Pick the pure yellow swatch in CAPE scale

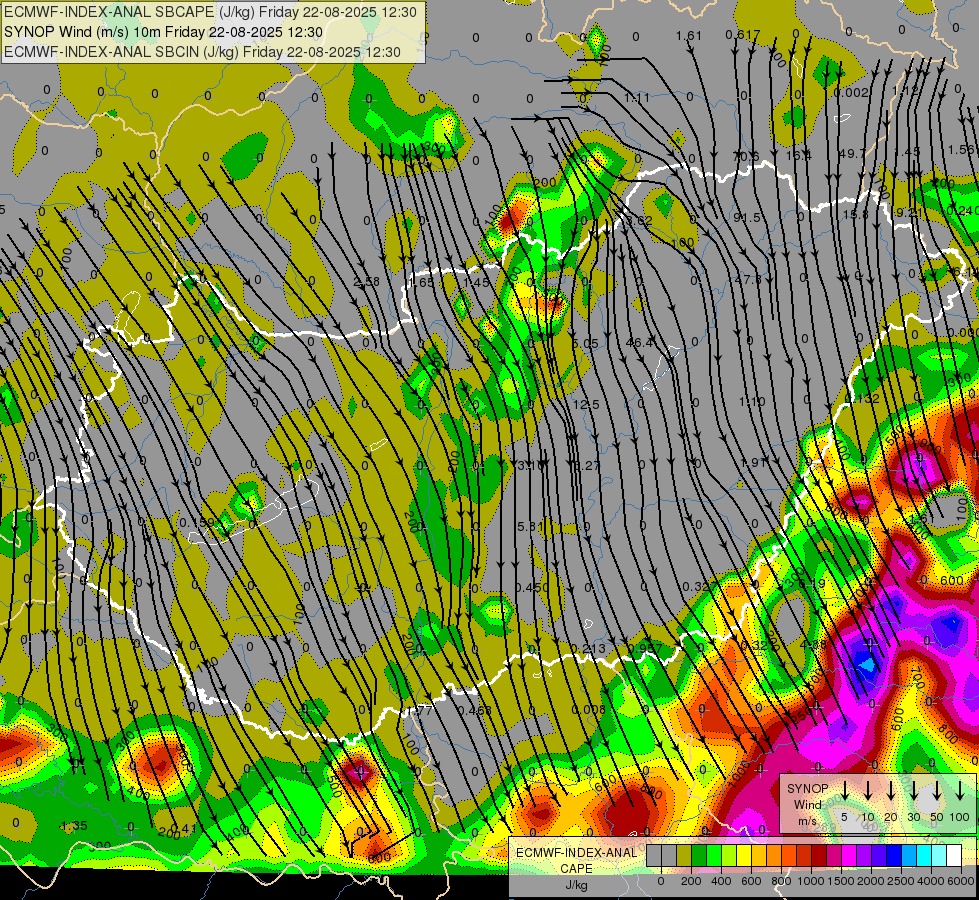744,855
